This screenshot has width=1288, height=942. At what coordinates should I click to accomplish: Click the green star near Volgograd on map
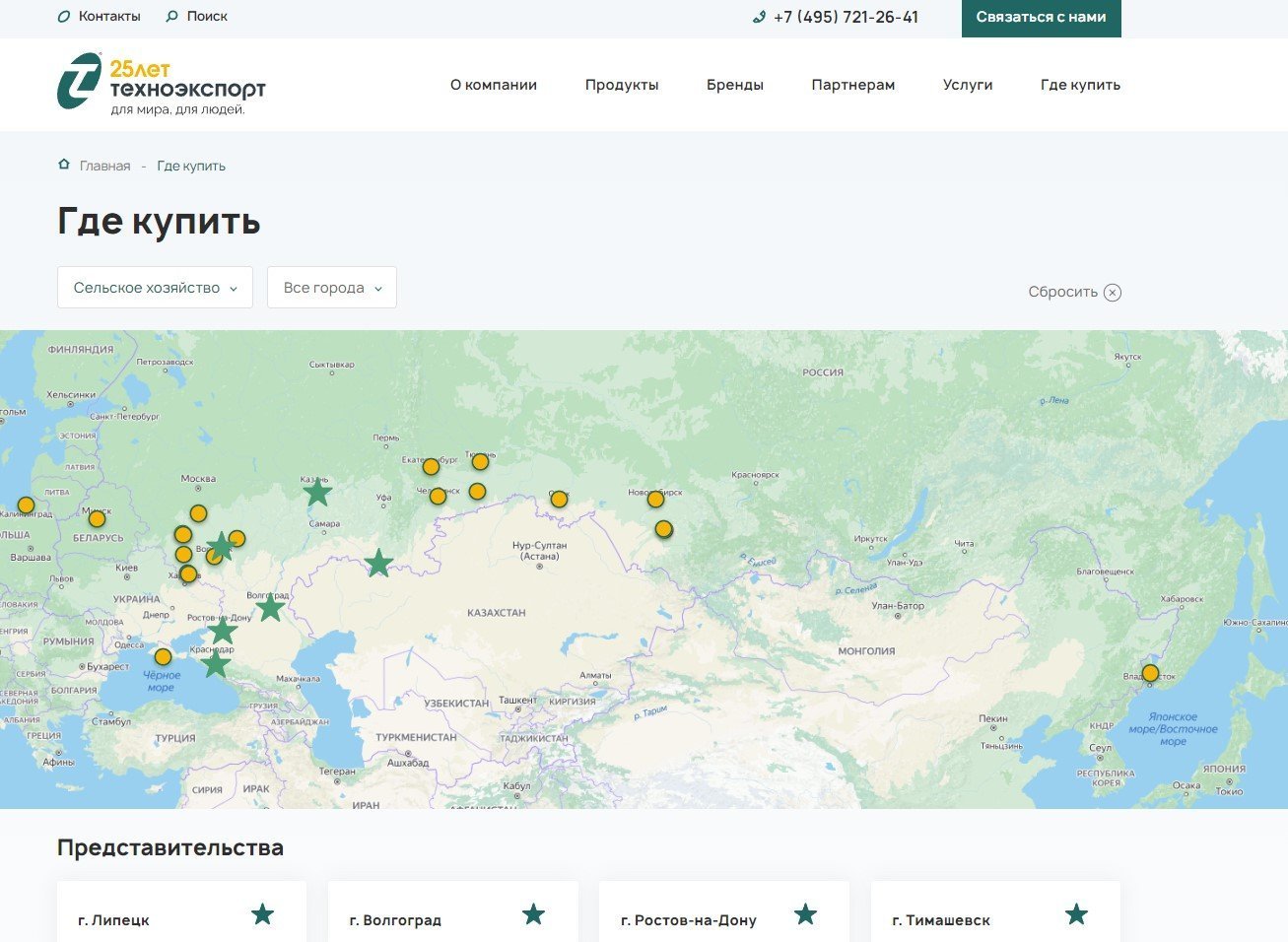270,608
